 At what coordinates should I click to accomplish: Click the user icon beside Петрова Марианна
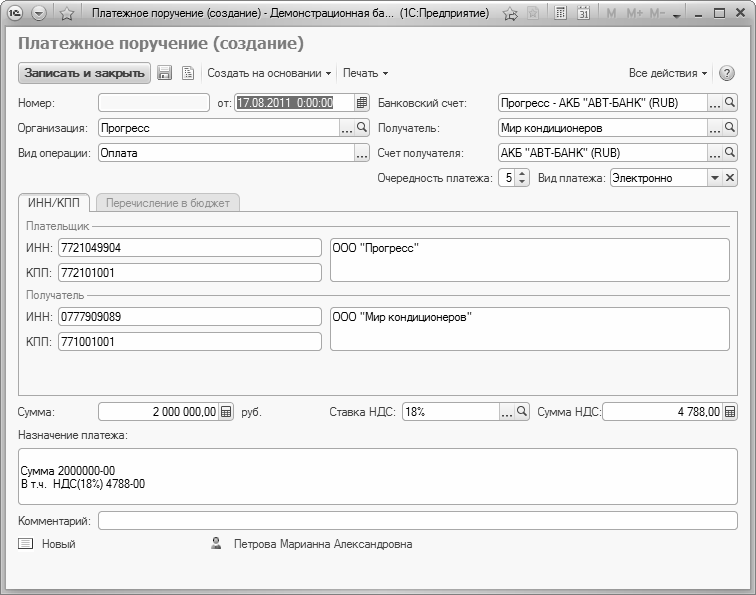tap(216, 543)
